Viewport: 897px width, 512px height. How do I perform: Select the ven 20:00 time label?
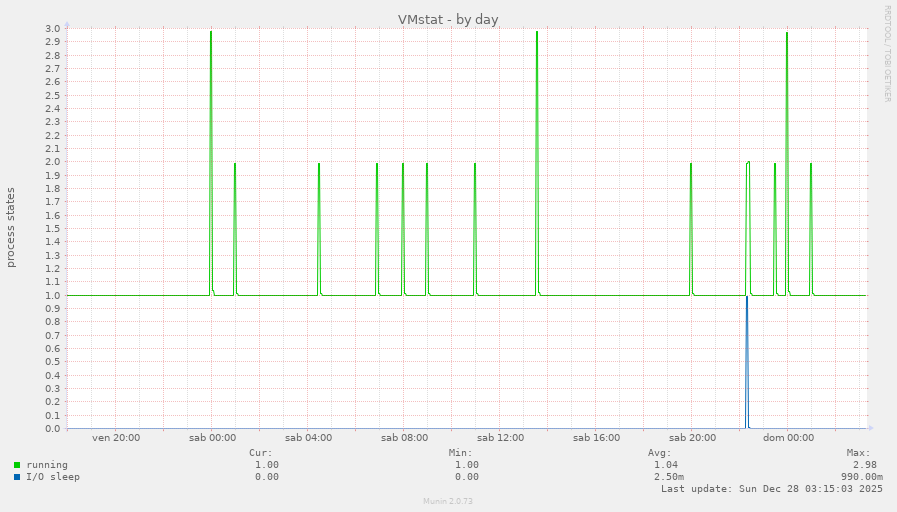click(116, 438)
